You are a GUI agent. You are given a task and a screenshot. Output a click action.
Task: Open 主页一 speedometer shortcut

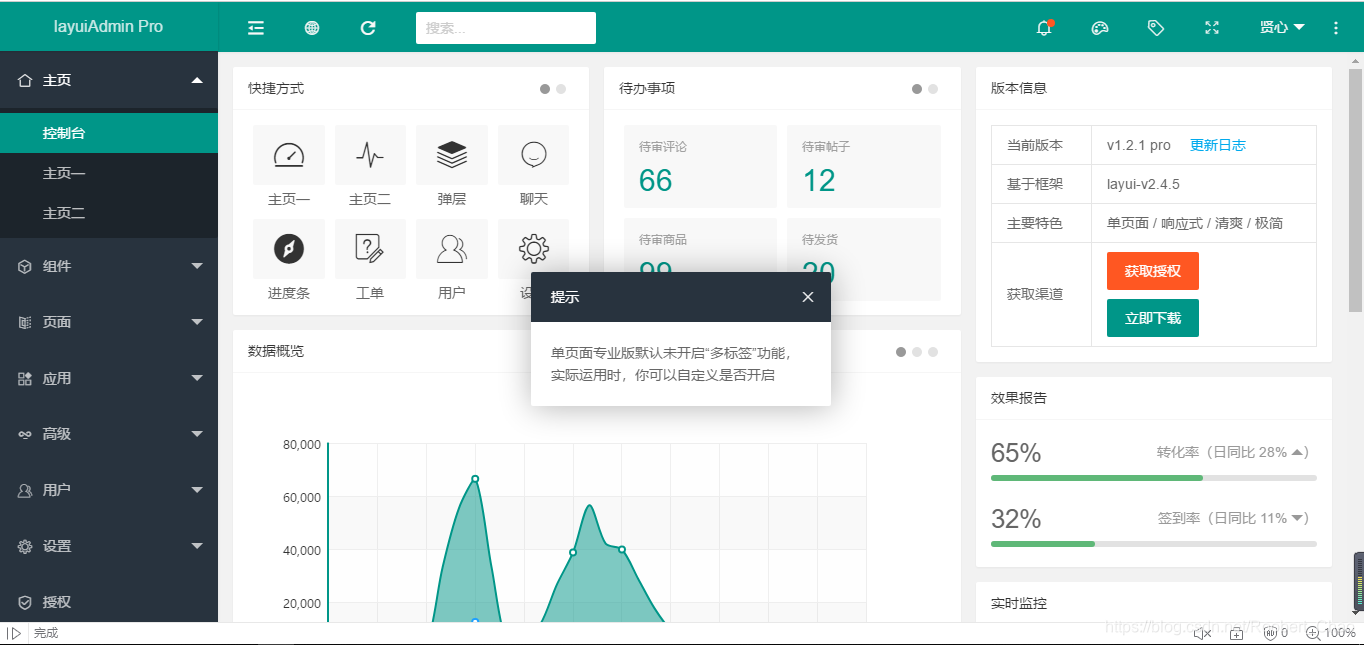(x=289, y=155)
